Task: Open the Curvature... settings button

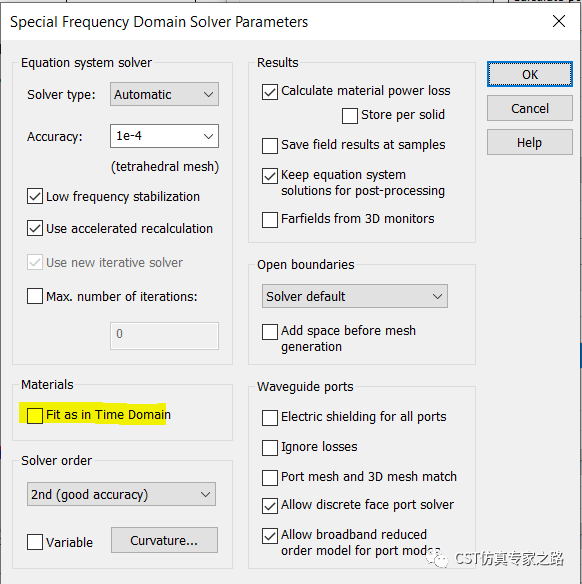Action: 164,540
